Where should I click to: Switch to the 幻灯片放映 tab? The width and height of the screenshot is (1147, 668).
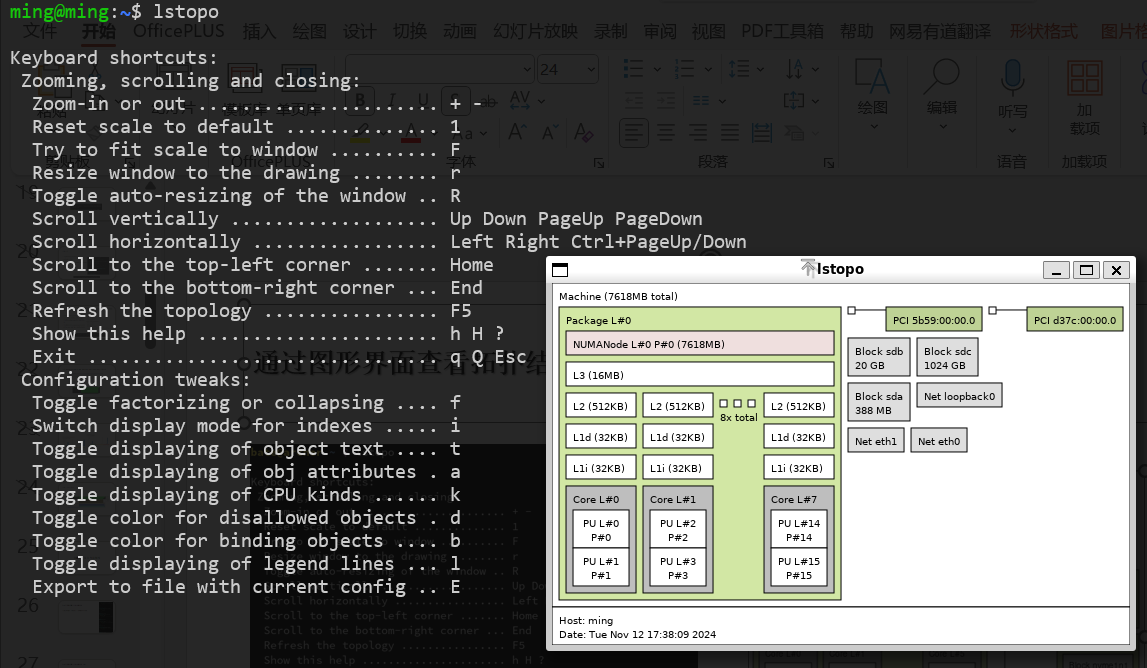[x=535, y=31]
